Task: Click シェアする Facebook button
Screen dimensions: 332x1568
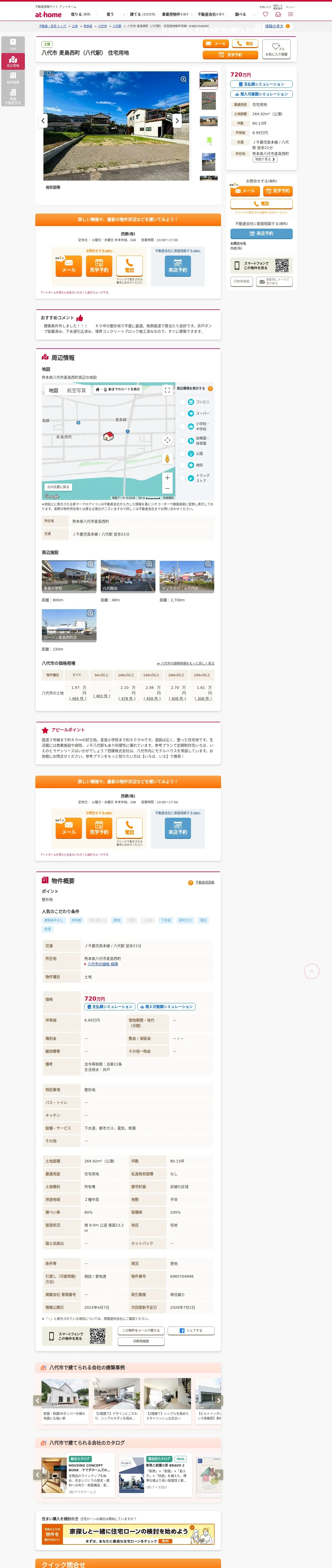Action: click(191, 1331)
